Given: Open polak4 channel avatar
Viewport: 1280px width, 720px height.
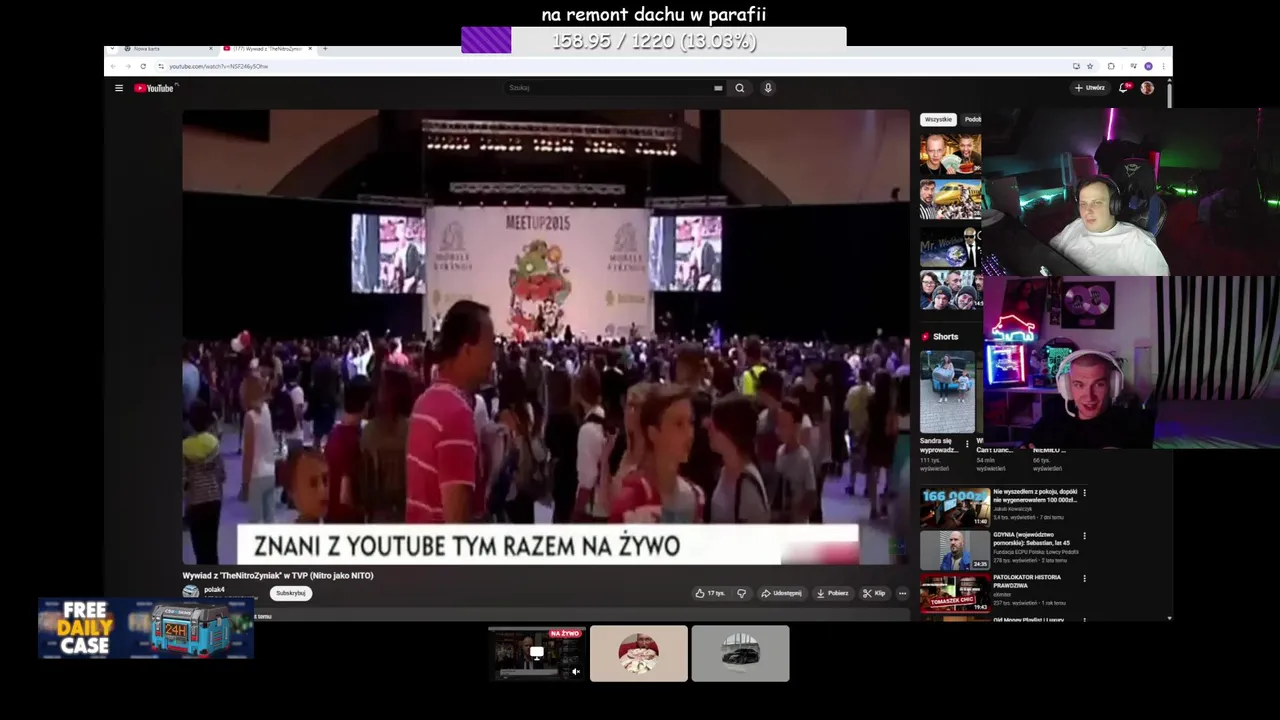Looking at the screenshot, I should (x=191, y=592).
